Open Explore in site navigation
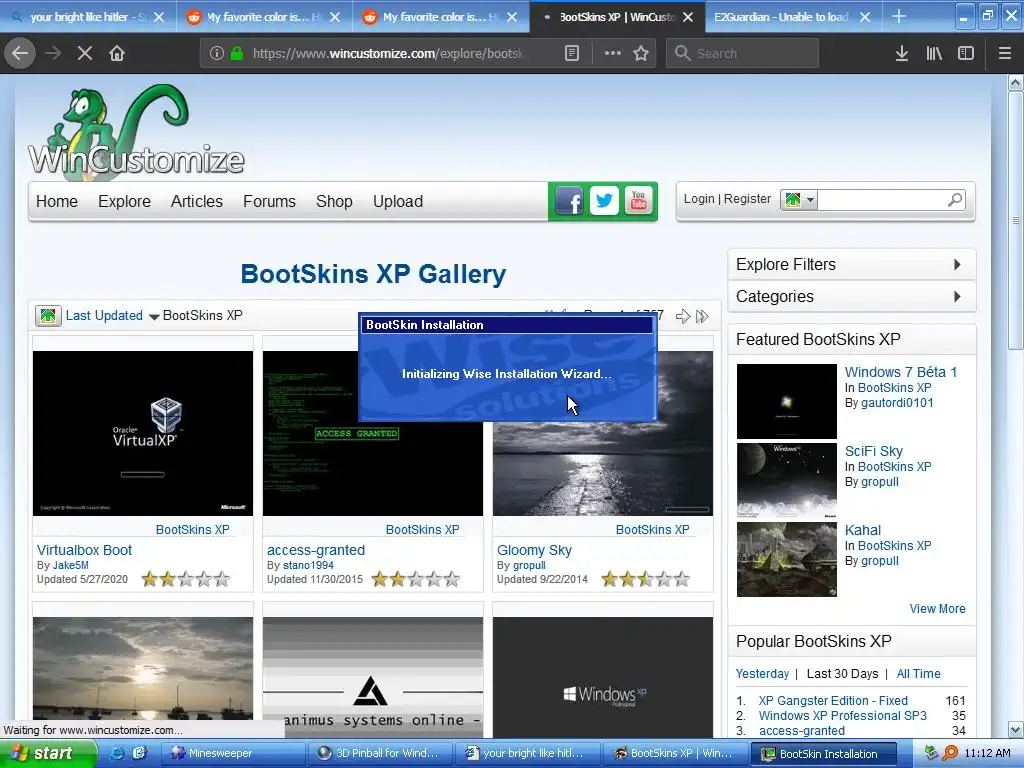This screenshot has height=768, width=1024. pyautogui.click(x=124, y=201)
